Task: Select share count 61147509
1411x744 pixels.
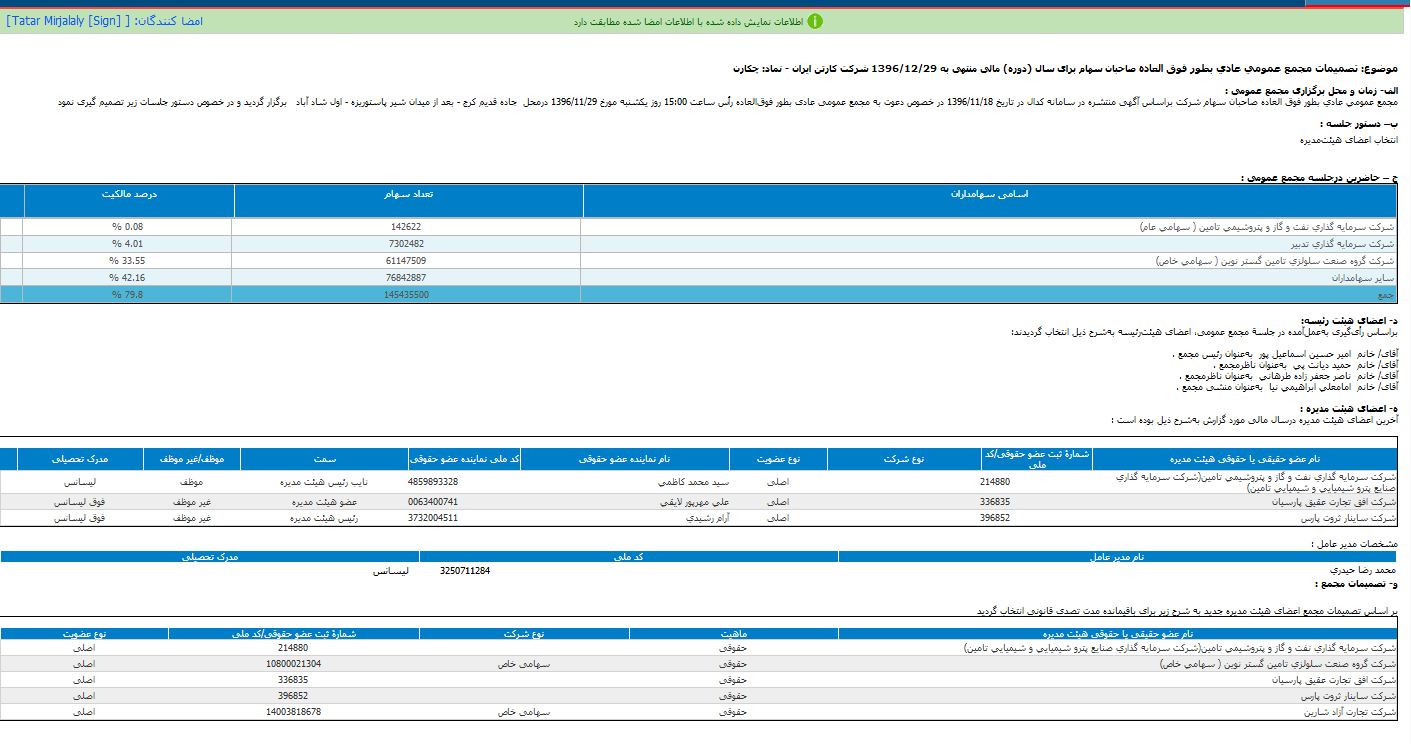Action: (407, 260)
